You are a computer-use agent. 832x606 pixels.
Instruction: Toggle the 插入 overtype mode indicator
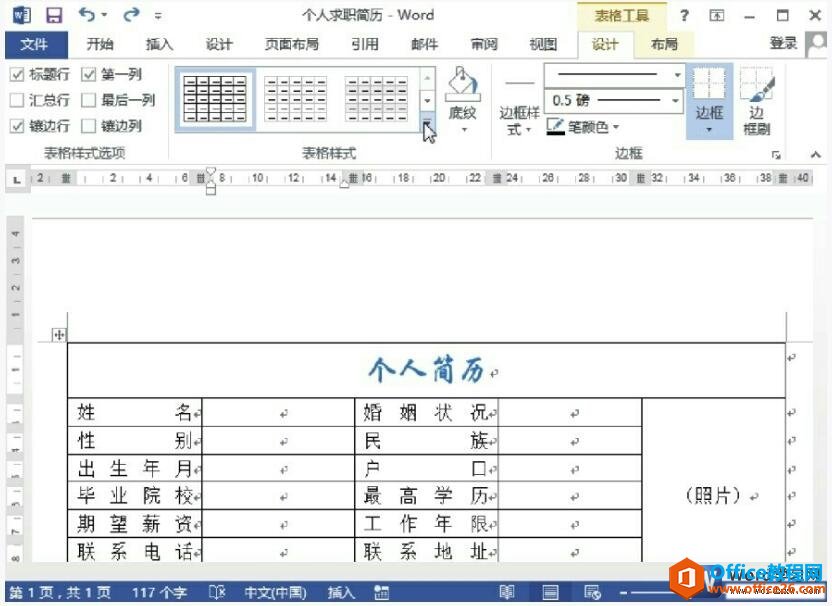[341, 592]
